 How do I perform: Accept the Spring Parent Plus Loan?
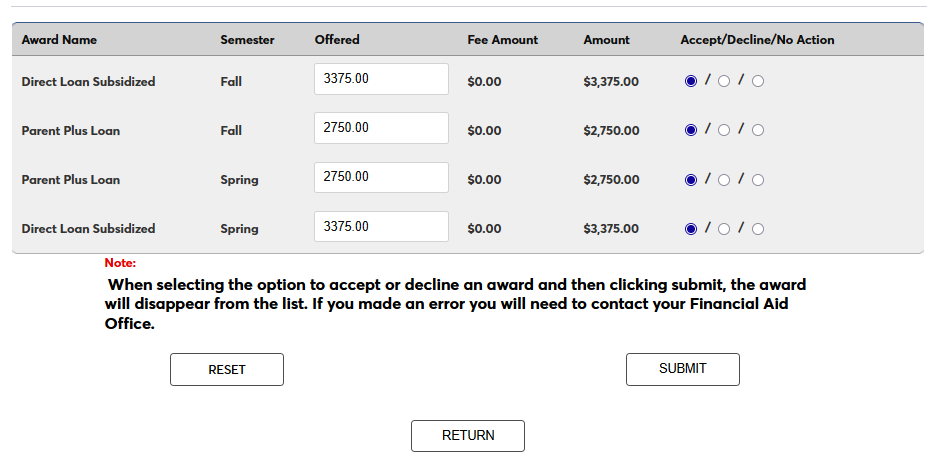pos(691,180)
